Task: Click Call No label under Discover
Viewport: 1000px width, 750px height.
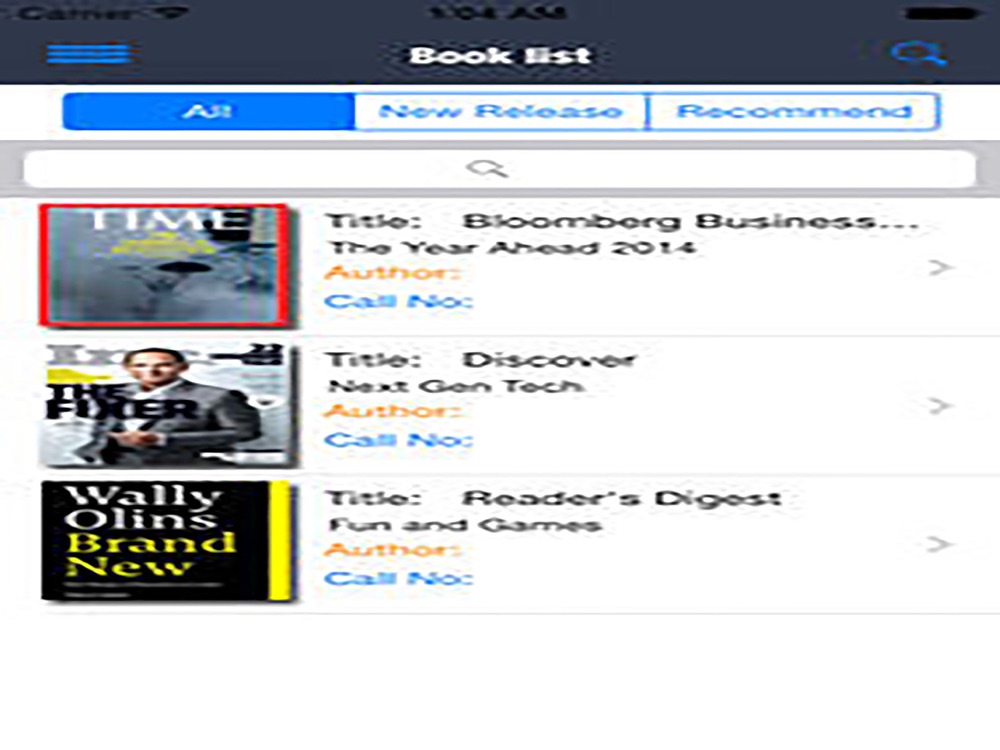Action: coord(399,440)
